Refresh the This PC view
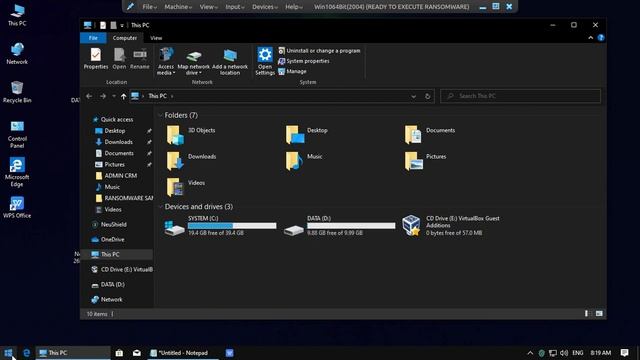The height and width of the screenshot is (360, 640). (427, 96)
